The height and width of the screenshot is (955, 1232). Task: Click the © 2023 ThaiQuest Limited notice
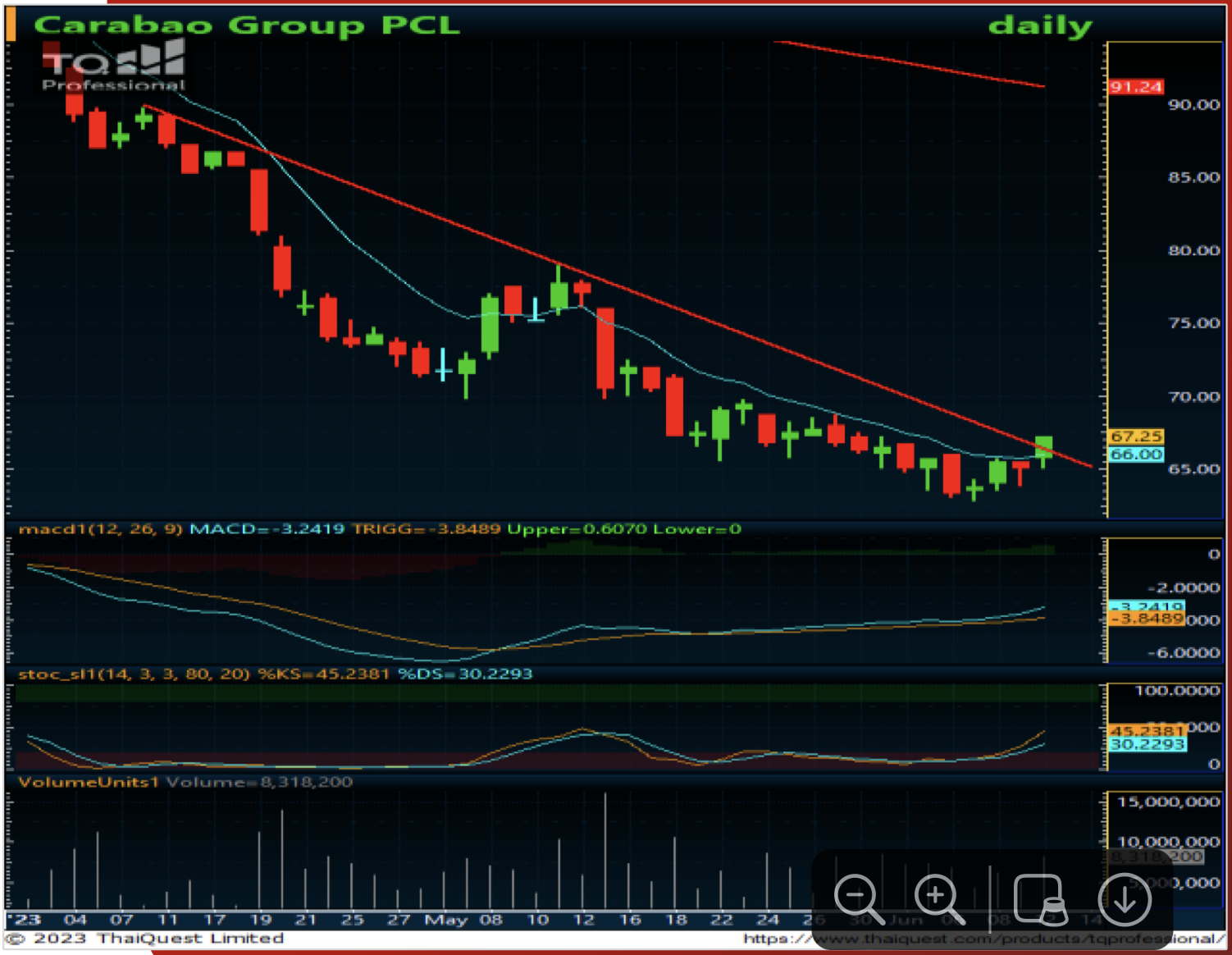pos(145,939)
